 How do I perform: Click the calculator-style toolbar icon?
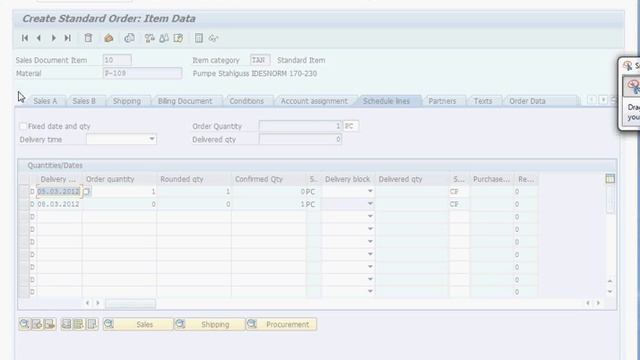(199, 38)
